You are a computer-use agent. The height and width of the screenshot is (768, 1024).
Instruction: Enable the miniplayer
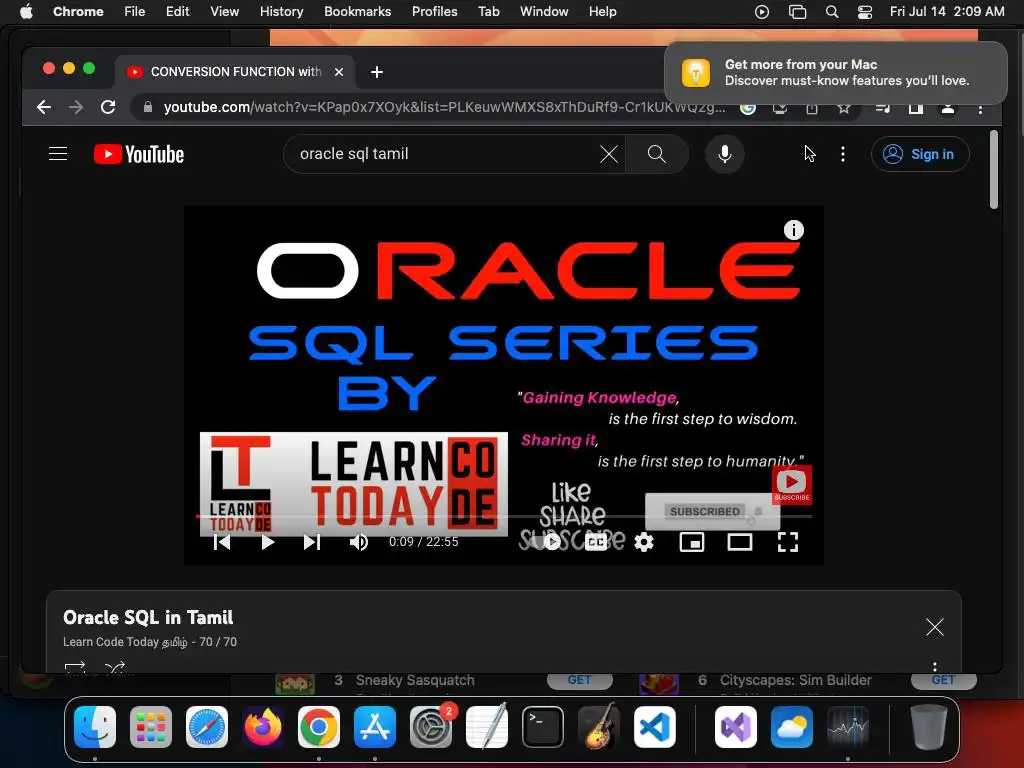tap(692, 542)
